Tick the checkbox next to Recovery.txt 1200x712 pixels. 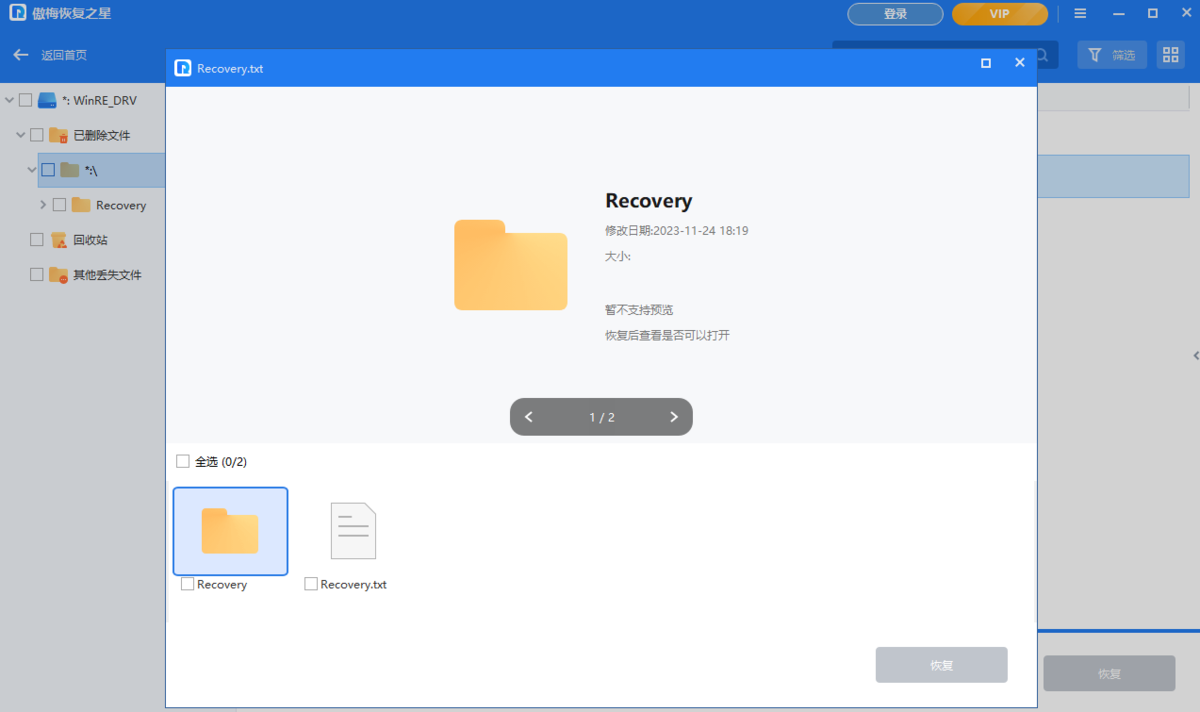[310, 583]
